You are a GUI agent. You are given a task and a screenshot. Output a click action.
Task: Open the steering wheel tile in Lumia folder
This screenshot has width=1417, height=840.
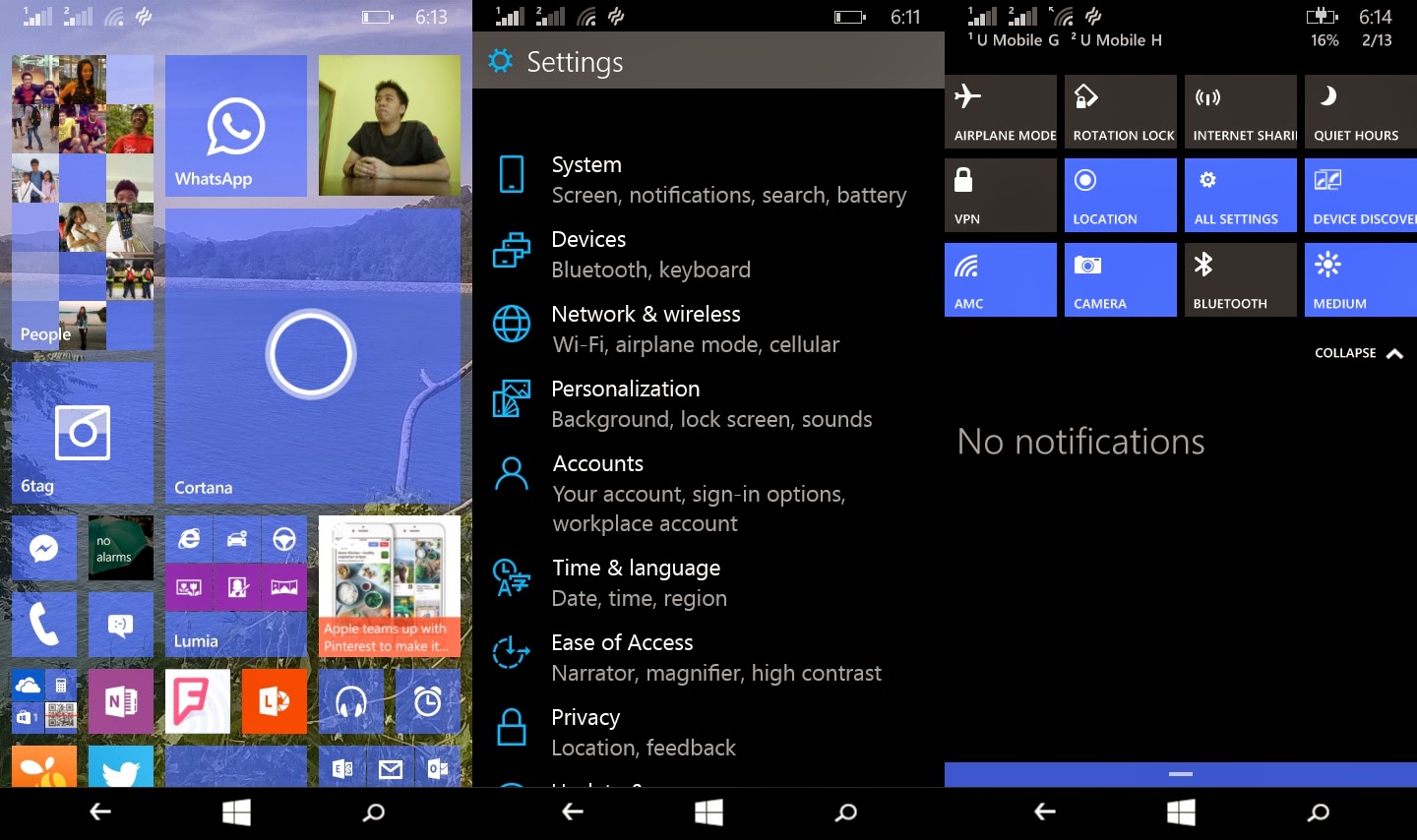tap(284, 538)
